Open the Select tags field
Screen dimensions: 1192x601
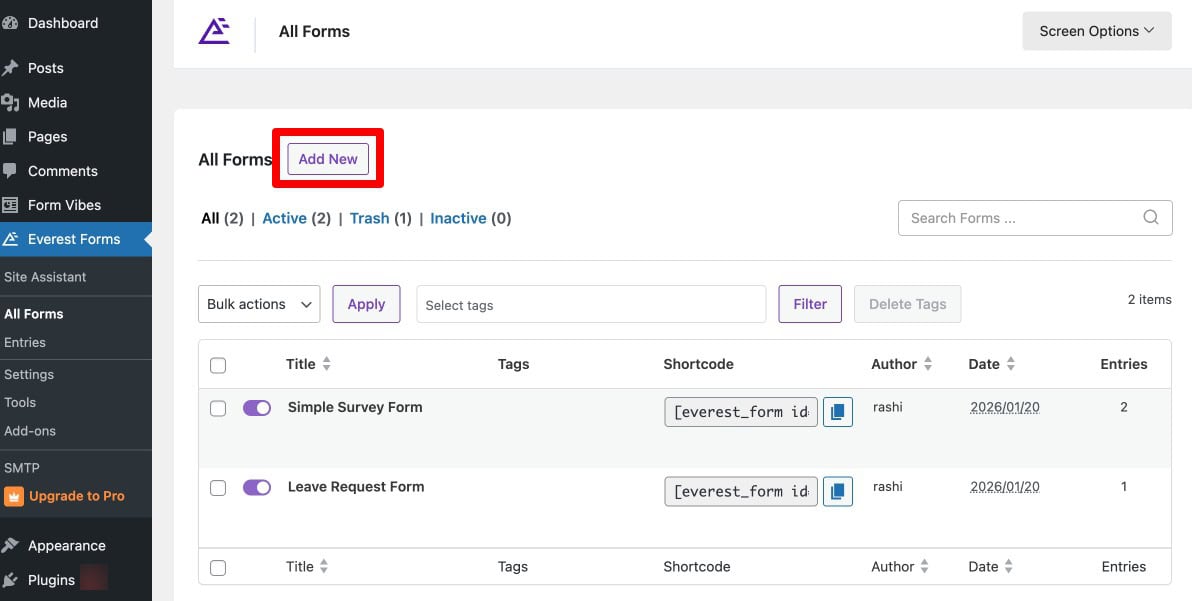click(591, 304)
